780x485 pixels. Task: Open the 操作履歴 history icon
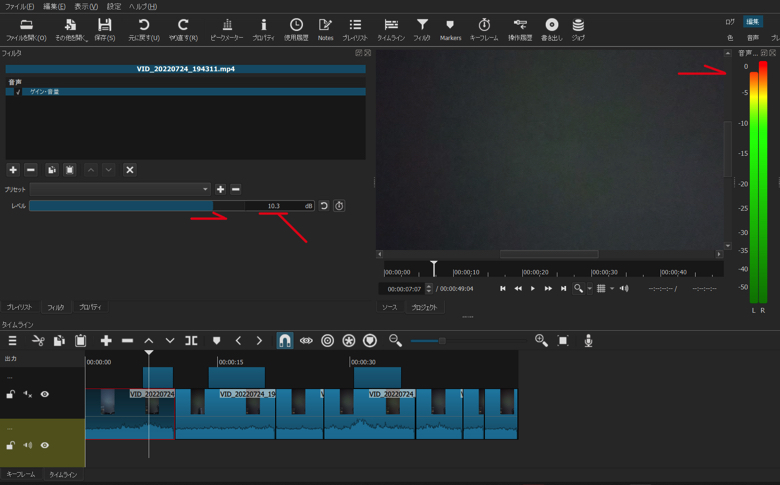point(520,29)
